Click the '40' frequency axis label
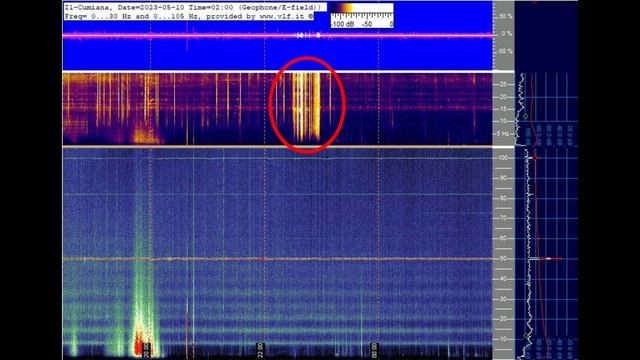The height and width of the screenshot is (360, 640). 503,278
